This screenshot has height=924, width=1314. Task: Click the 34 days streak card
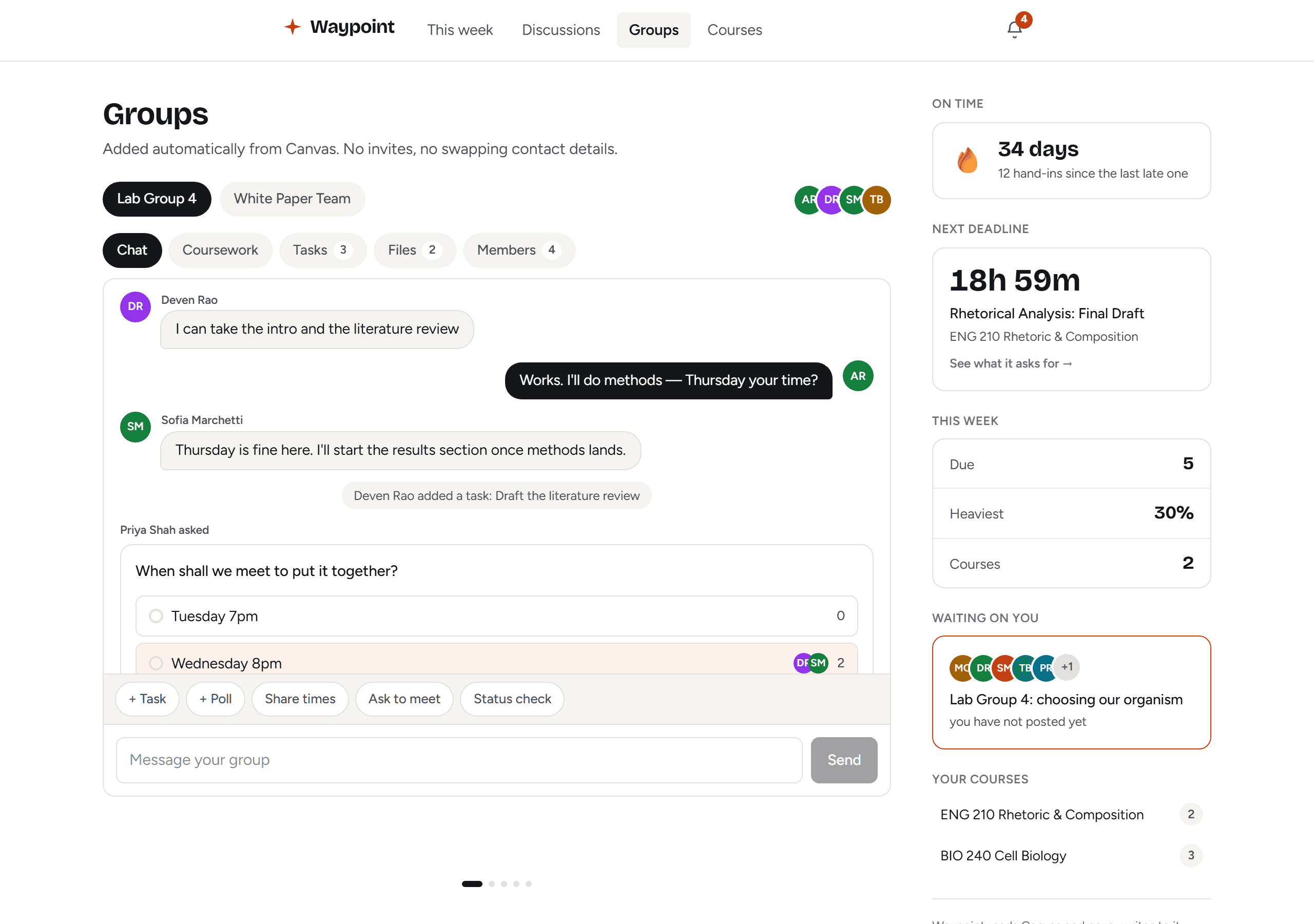click(x=1071, y=161)
